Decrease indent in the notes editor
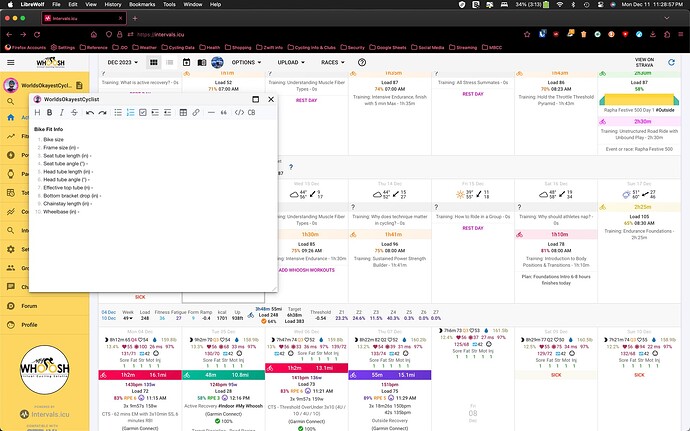This screenshot has width=690, height=431. (x=167, y=113)
